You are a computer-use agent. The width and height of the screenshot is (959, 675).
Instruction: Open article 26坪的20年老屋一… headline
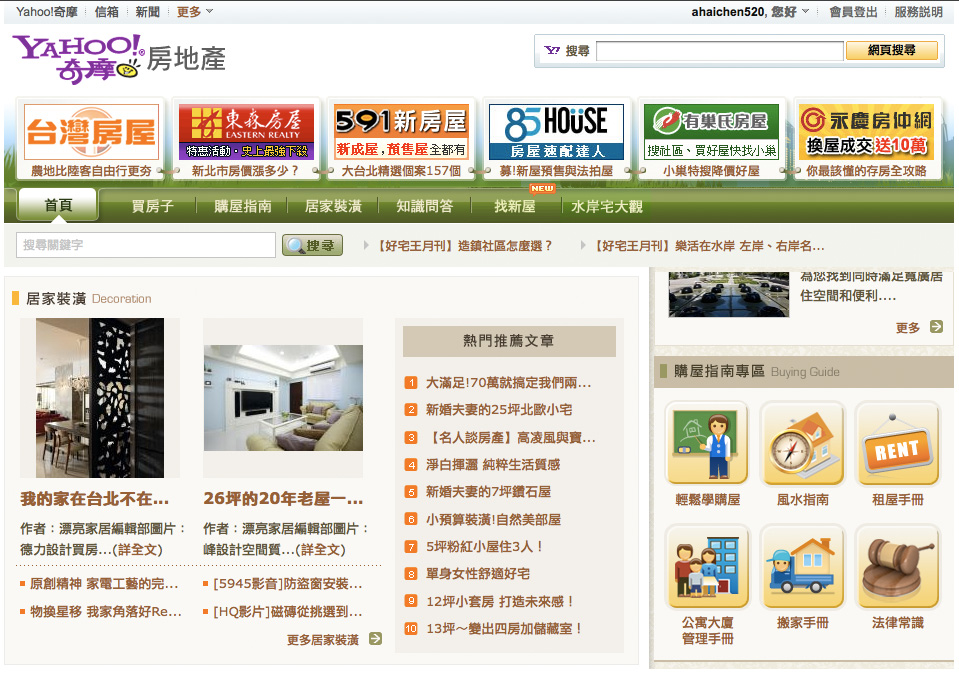283,499
